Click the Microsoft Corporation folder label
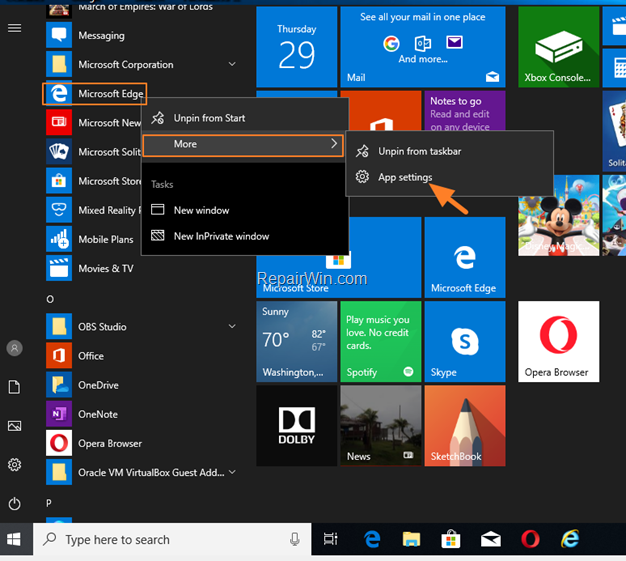Image resolution: width=626 pixels, height=561 pixels. (x=126, y=65)
